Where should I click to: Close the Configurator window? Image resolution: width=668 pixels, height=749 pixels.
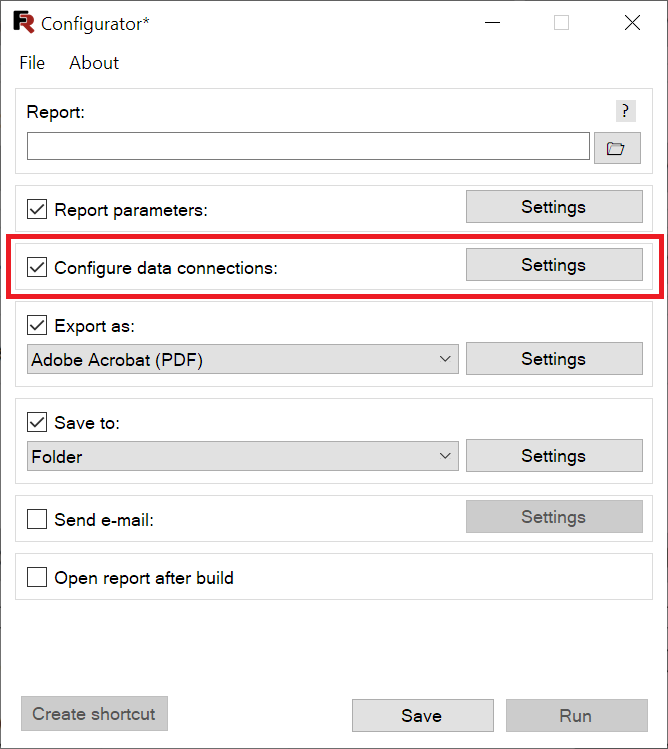632,22
